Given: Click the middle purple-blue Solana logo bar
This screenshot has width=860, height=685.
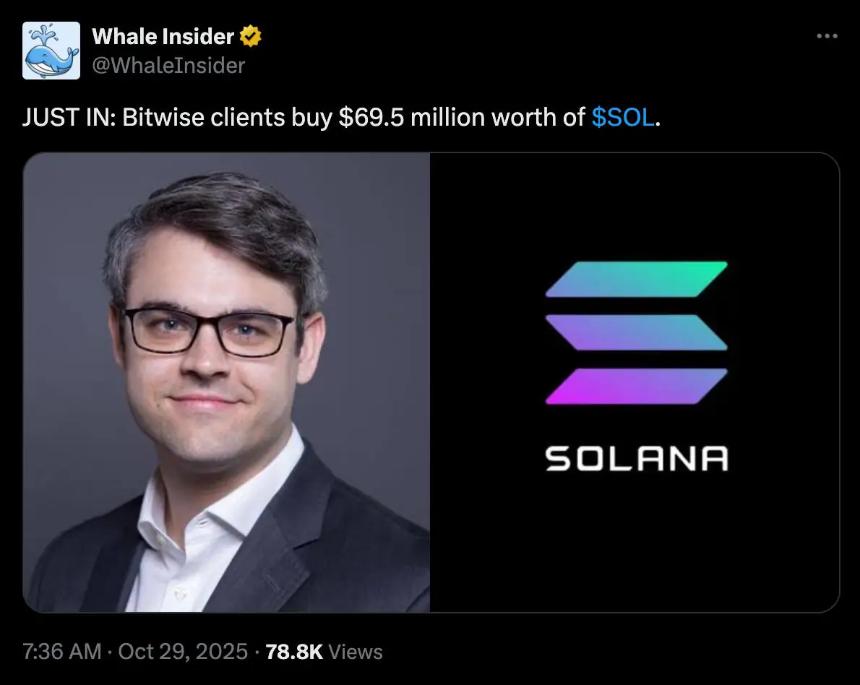Looking at the screenshot, I should click(x=636, y=332).
